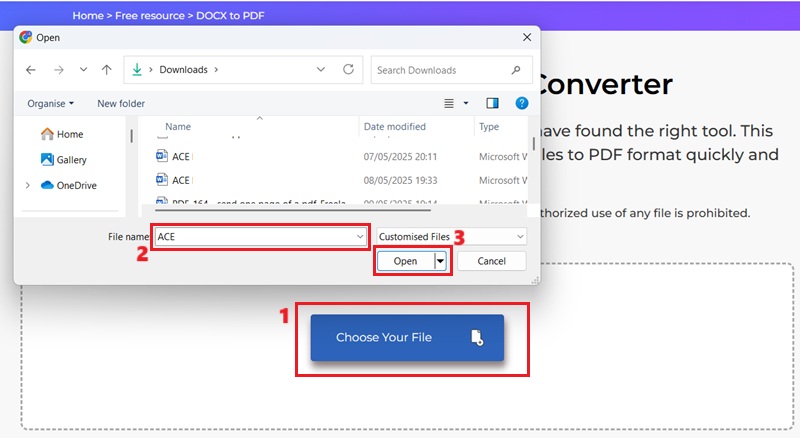Go up one folder level arrow
This screenshot has width=800, height=438.
coord(106,70)
